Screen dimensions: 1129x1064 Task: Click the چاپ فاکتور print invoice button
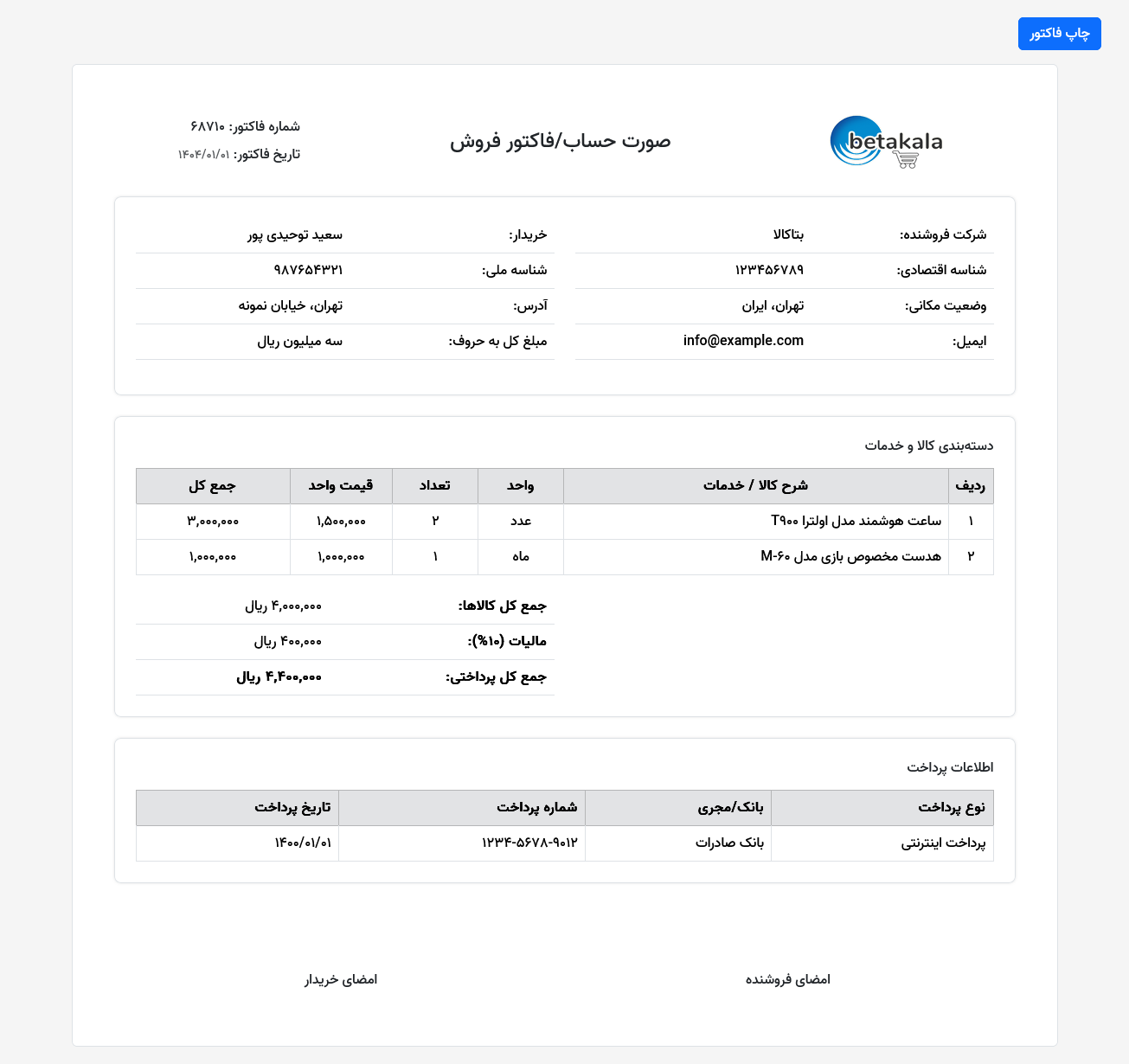(1059, 34)
